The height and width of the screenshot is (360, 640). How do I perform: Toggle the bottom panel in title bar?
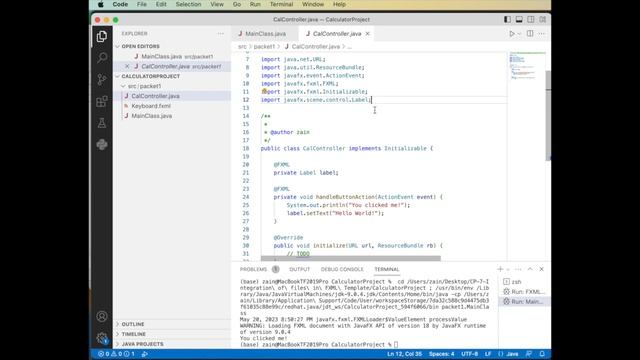(x=519, y=19)
